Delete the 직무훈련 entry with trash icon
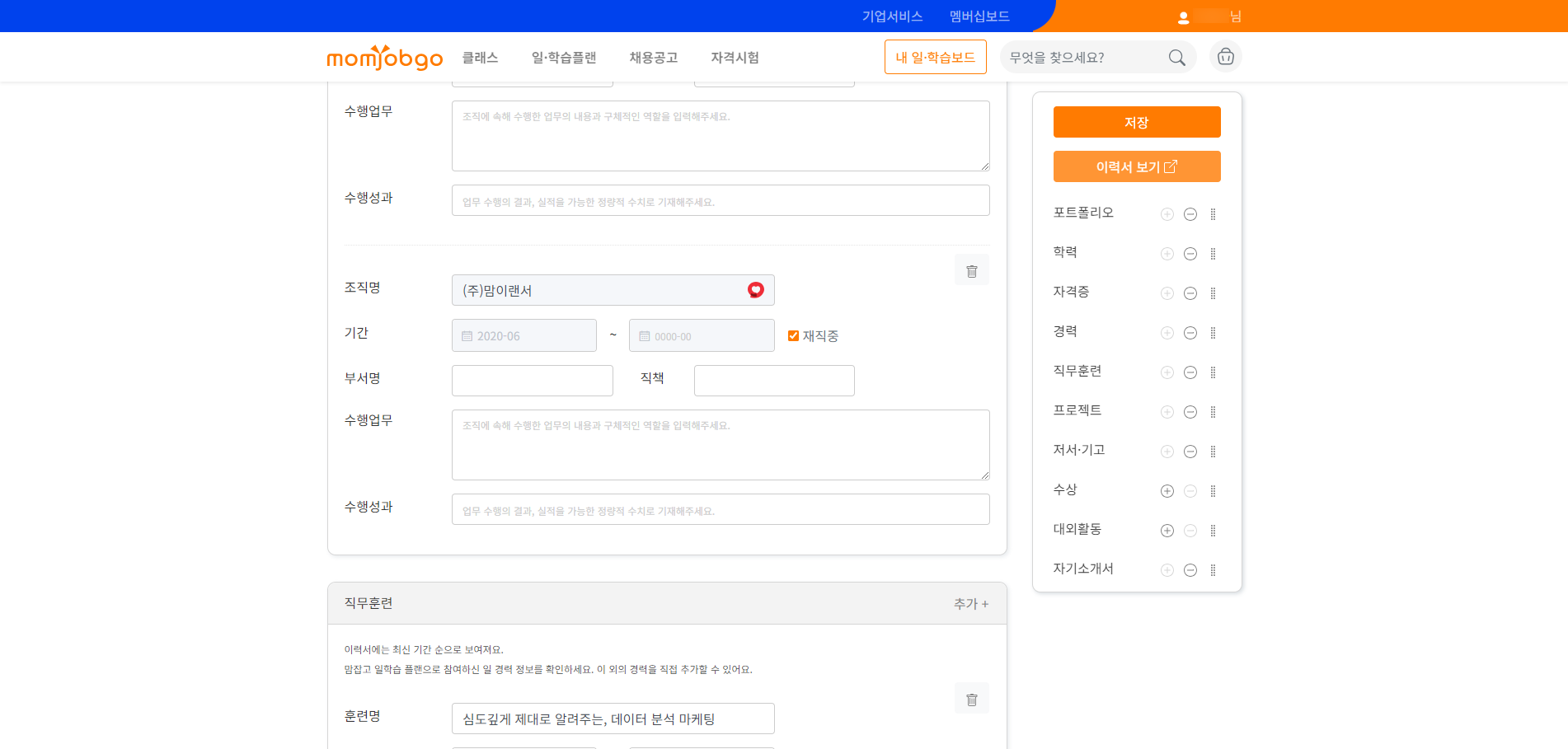Image resolution: width=1568 pixels, height=749 pixels. (x=971, y=699)
